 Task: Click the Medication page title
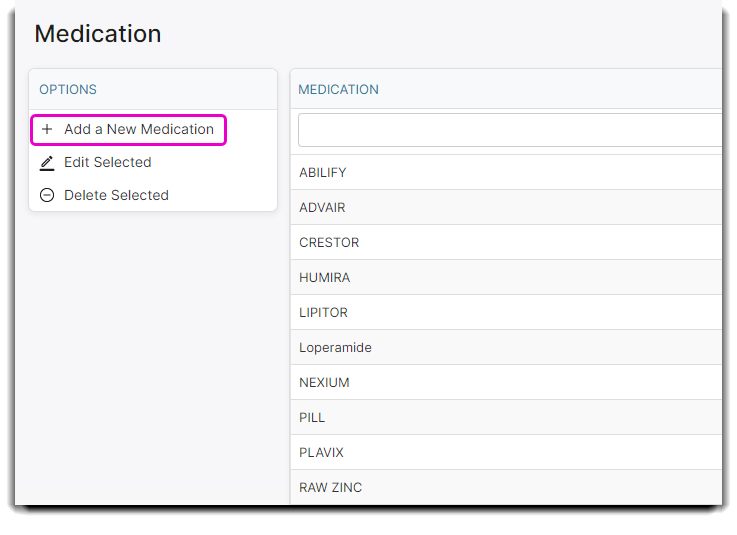coord(98,34)
